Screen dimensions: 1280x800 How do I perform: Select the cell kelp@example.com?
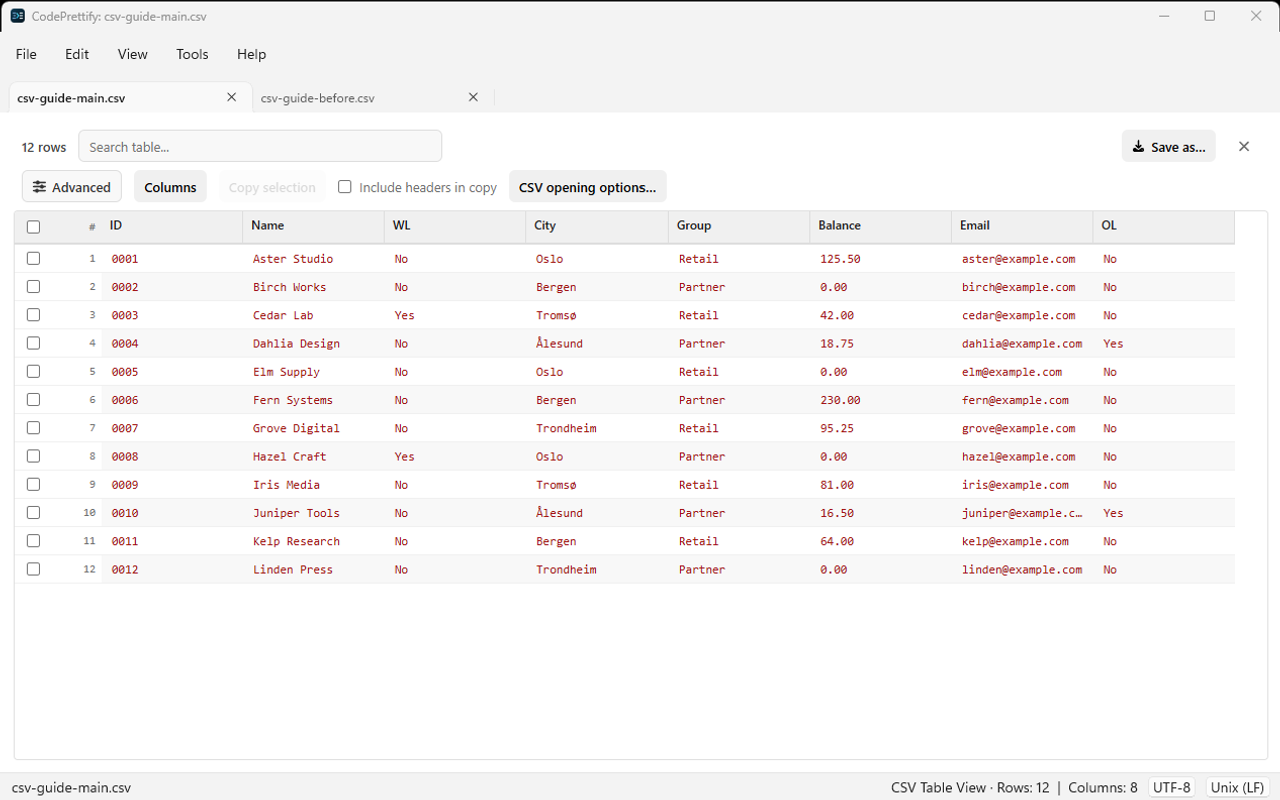click(x=1015, y=541)
